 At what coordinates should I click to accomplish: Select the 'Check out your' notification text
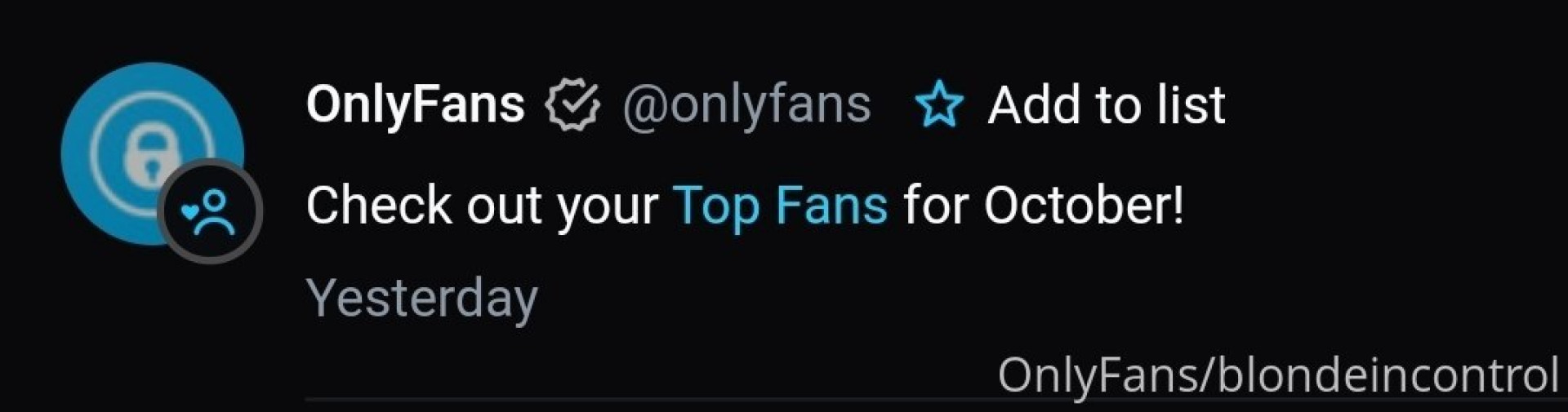482,205
